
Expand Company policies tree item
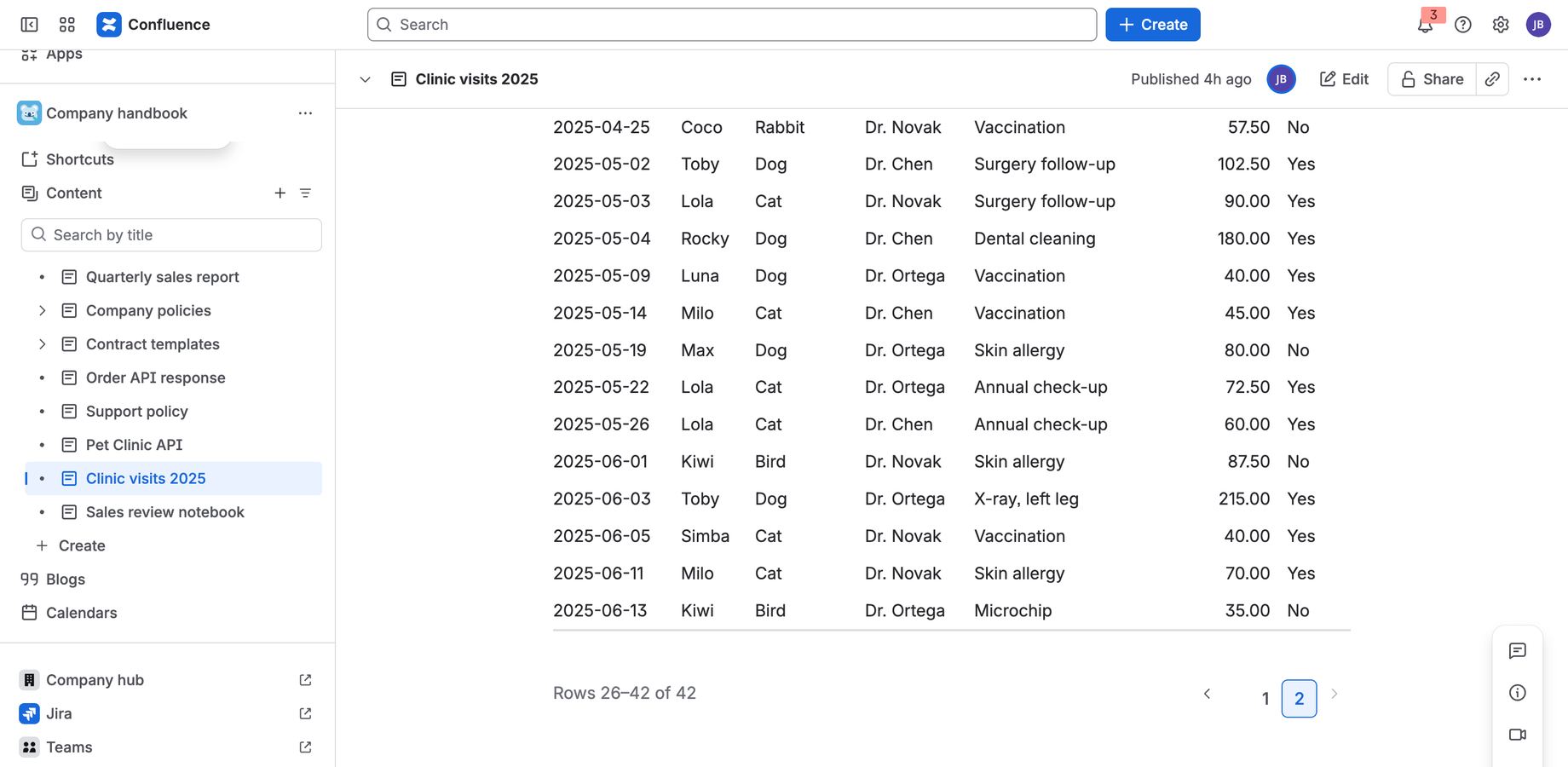pyautogui.click(x=43, y=311)
